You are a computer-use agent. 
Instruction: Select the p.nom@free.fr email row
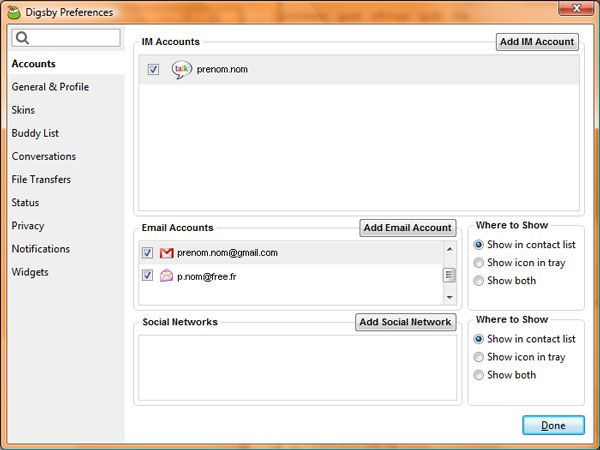tap(291, 276)
